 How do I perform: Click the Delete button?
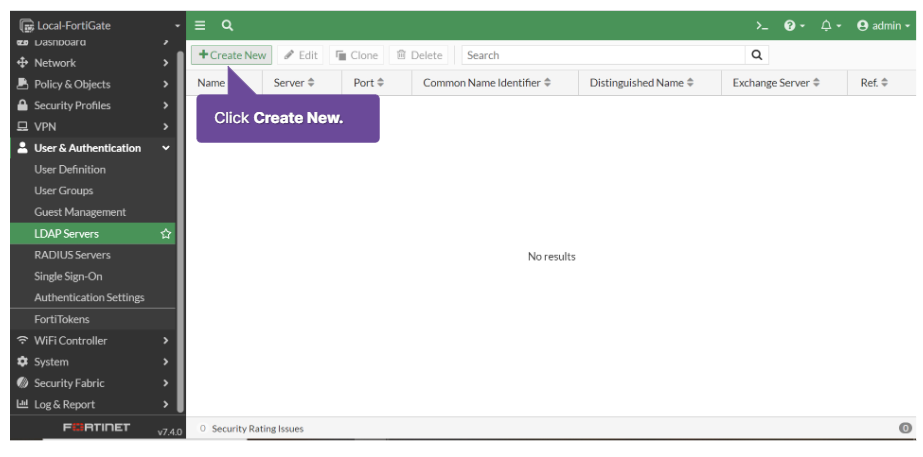pos(419,55)
